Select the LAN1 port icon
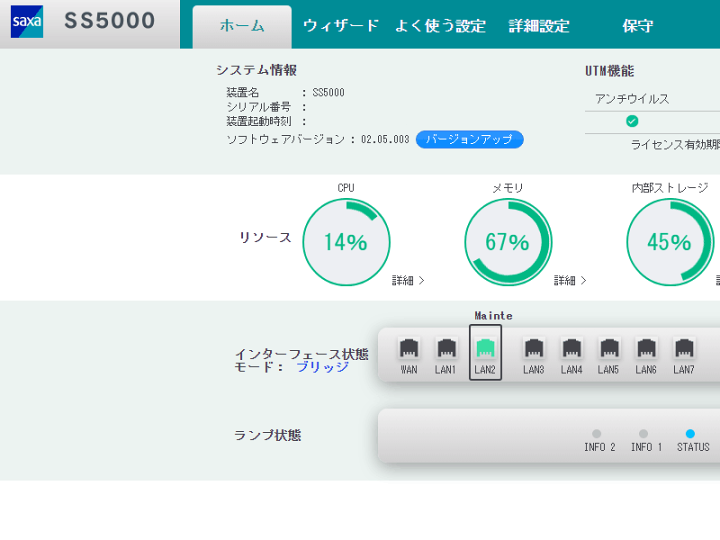 click(x=446, y=348)
